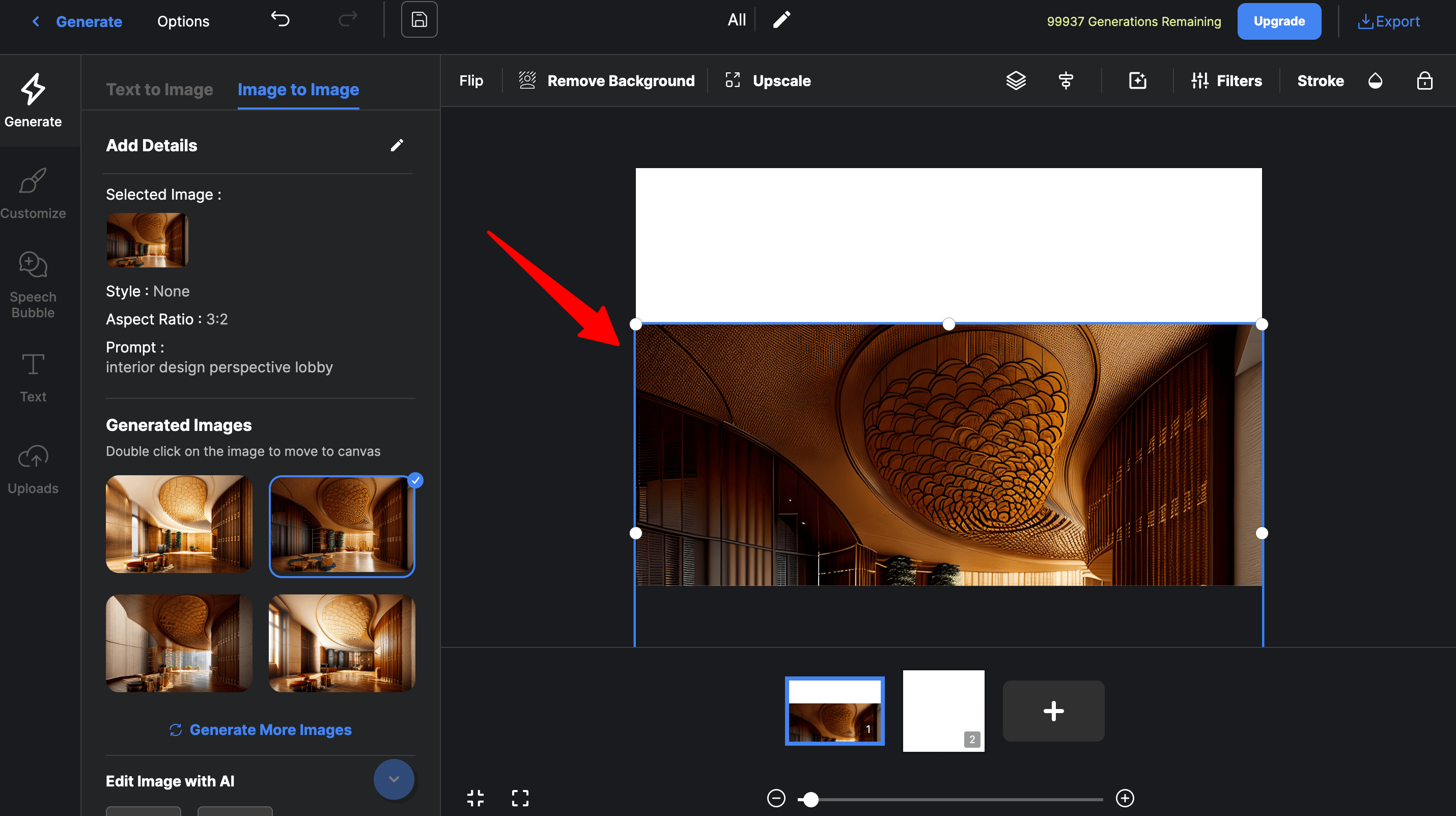The height and width of the screenshot is (816, 1456).
Task: Click the lobby image on canvas
Action: [948, 455]
